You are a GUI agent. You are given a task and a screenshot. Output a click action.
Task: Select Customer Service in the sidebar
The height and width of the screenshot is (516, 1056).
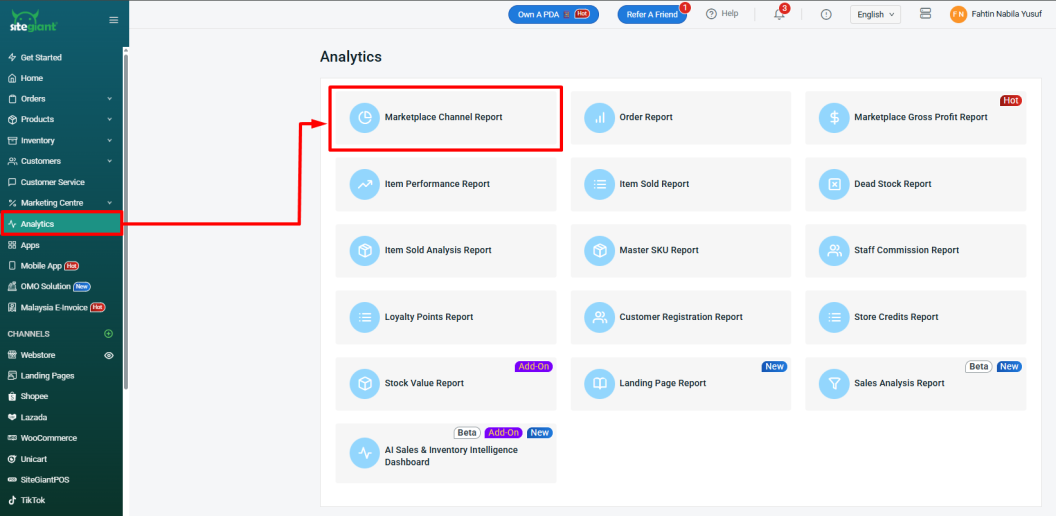[x=52, y=182]
